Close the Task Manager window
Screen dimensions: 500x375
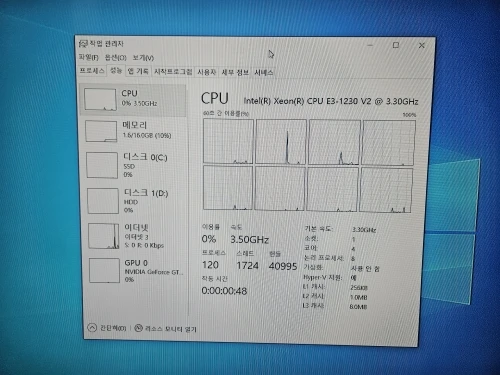coord(422,45)
